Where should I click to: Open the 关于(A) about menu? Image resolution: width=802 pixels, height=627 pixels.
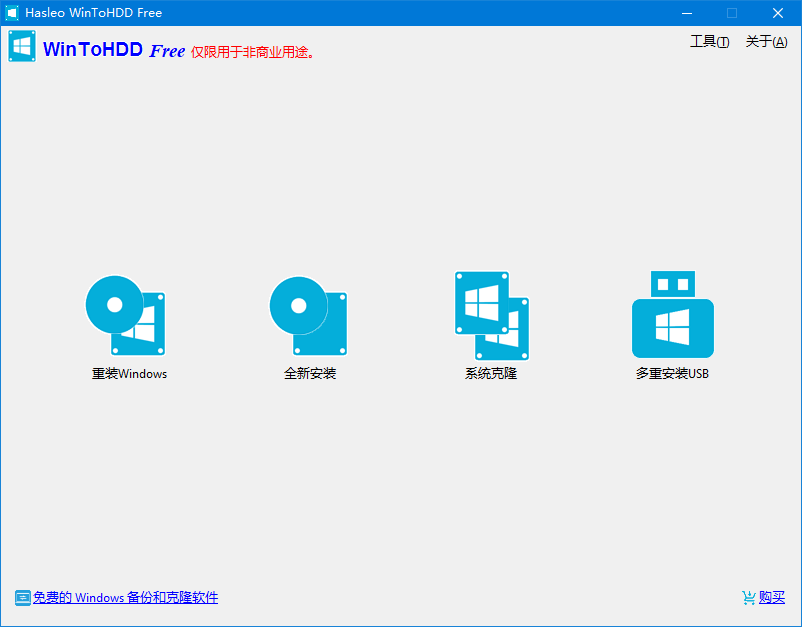(766, 43)
